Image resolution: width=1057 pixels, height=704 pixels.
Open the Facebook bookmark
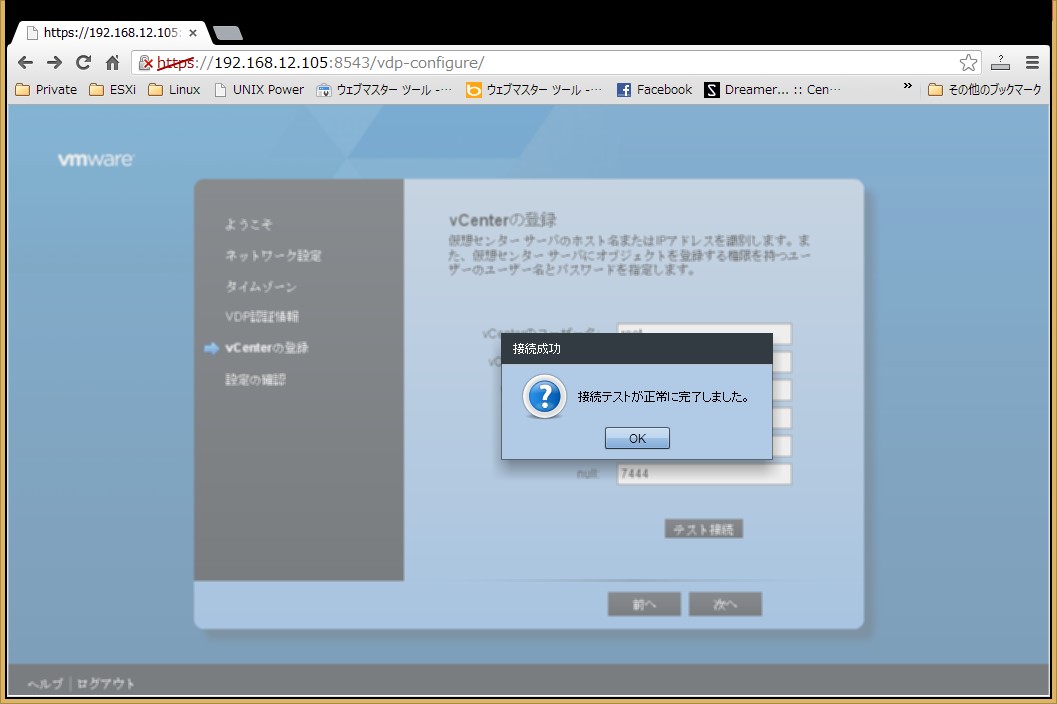[x=654, y=90]
